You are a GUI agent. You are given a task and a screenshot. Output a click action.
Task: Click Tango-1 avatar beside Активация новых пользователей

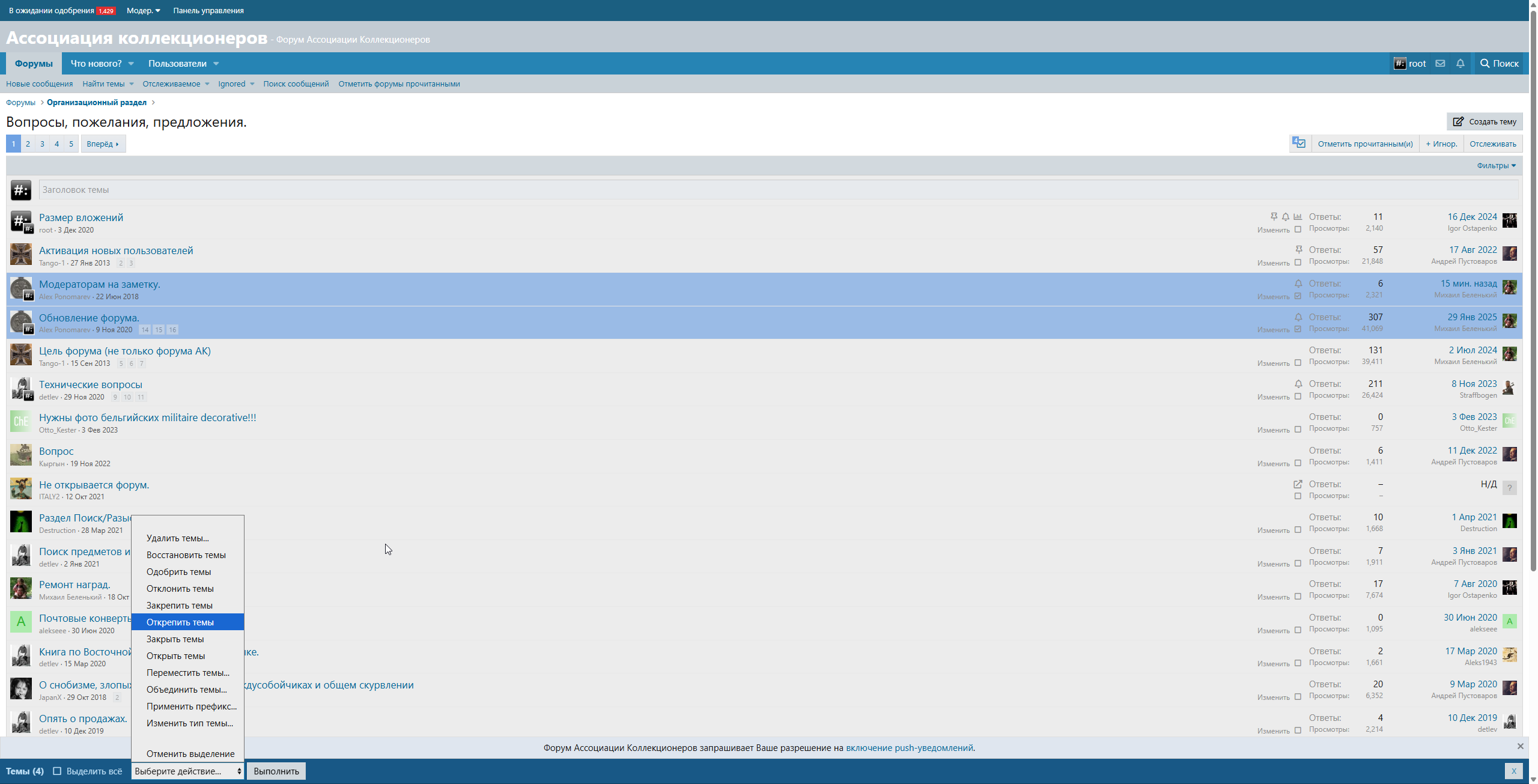pyautogui.click(x=21, y=255)
